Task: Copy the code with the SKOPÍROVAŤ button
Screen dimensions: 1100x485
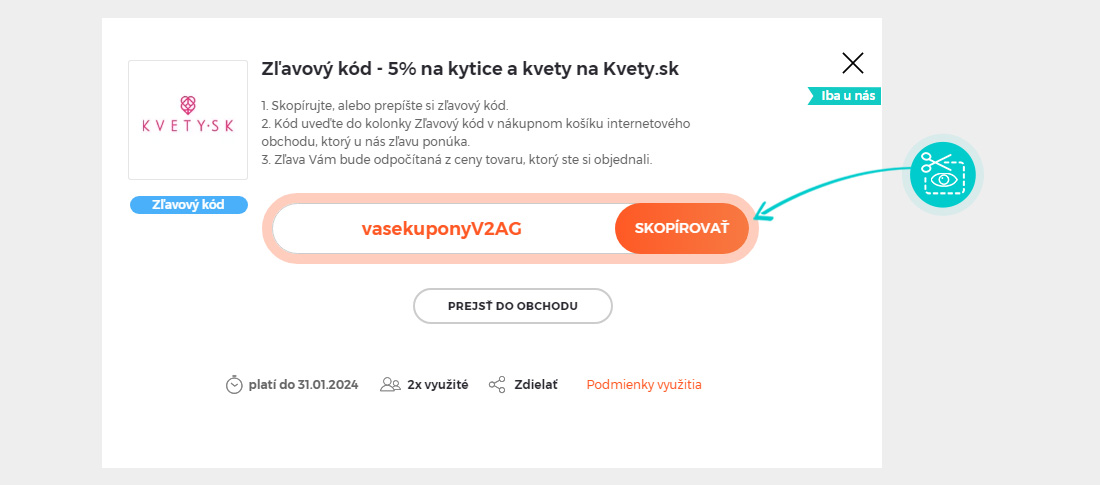Action: point(682,228)
